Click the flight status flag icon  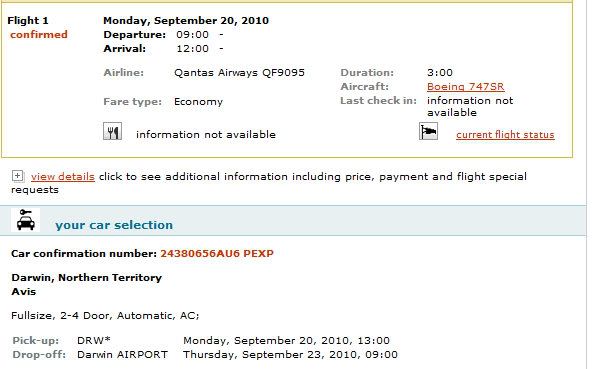coord(428,131)
